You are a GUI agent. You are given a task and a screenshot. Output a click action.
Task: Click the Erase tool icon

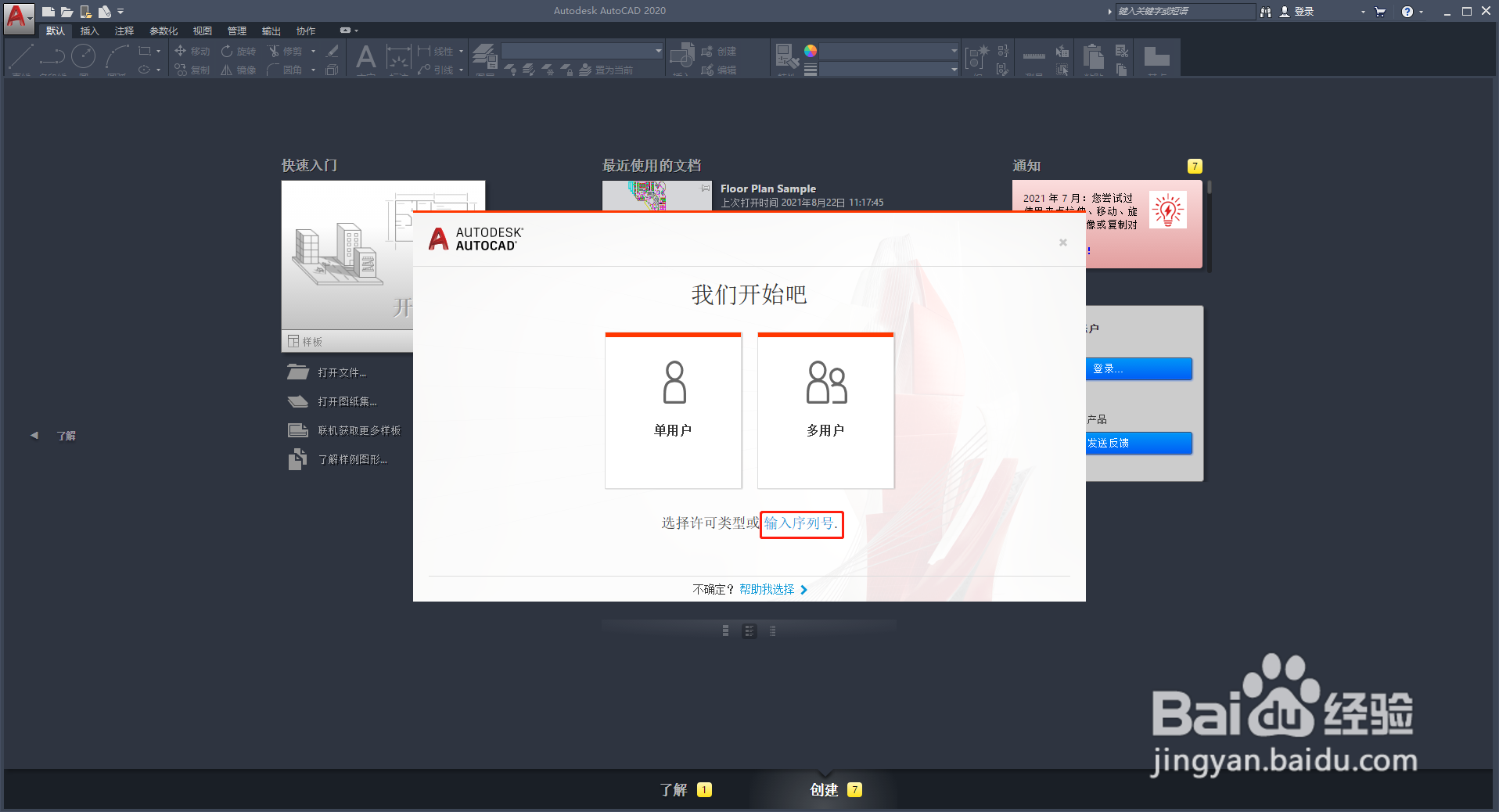click(333, 51)
